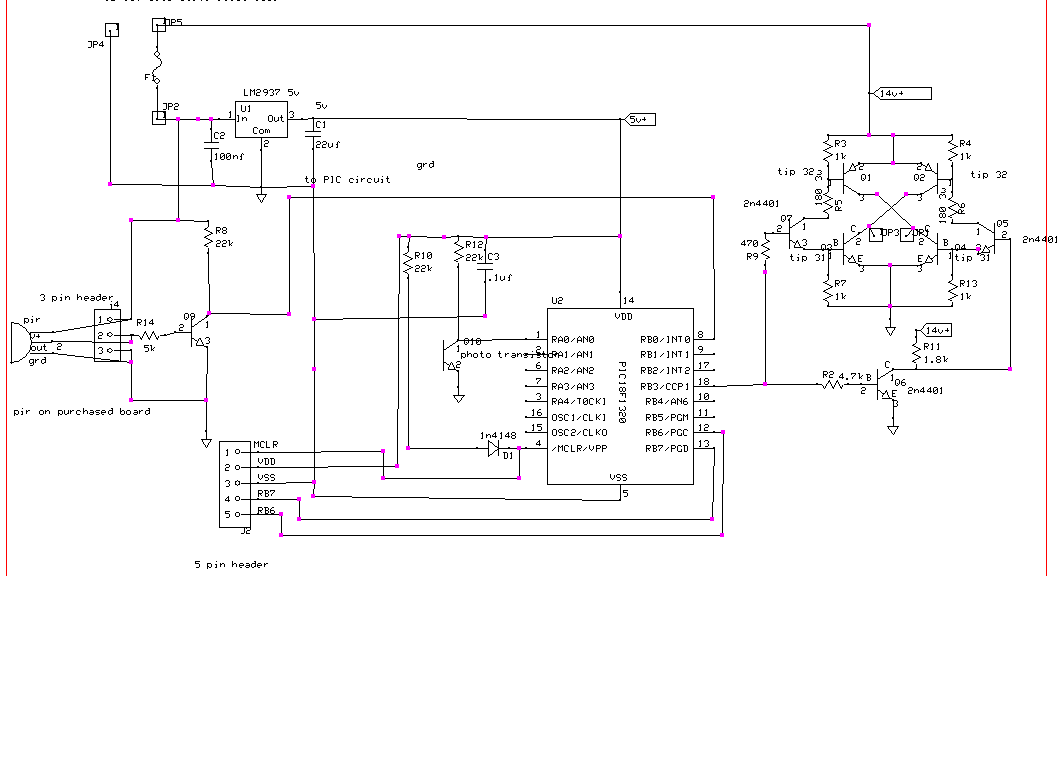1064x768 pixels.
Task: Click the "OSC1/CLKI" pin label
Action: [x=580, y=418]
